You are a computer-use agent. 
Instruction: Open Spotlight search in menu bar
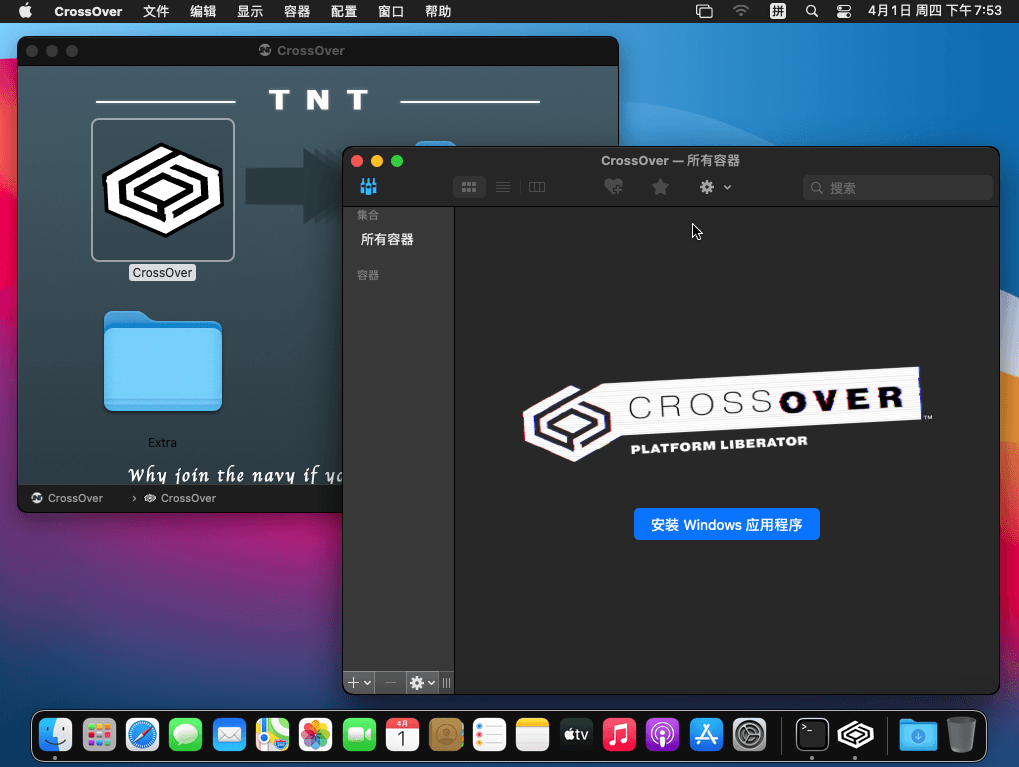point(812,11)
